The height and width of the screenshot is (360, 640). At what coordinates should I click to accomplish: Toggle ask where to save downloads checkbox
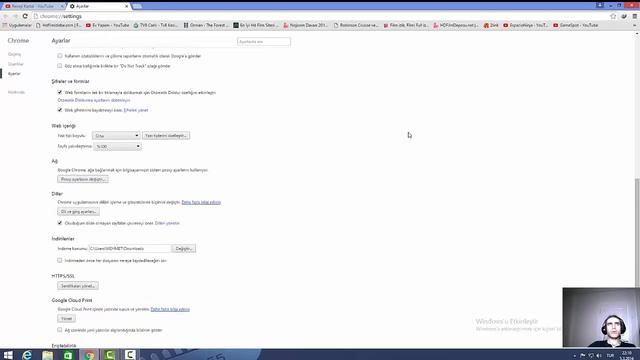pyautogui.click(x=60, y=260)
